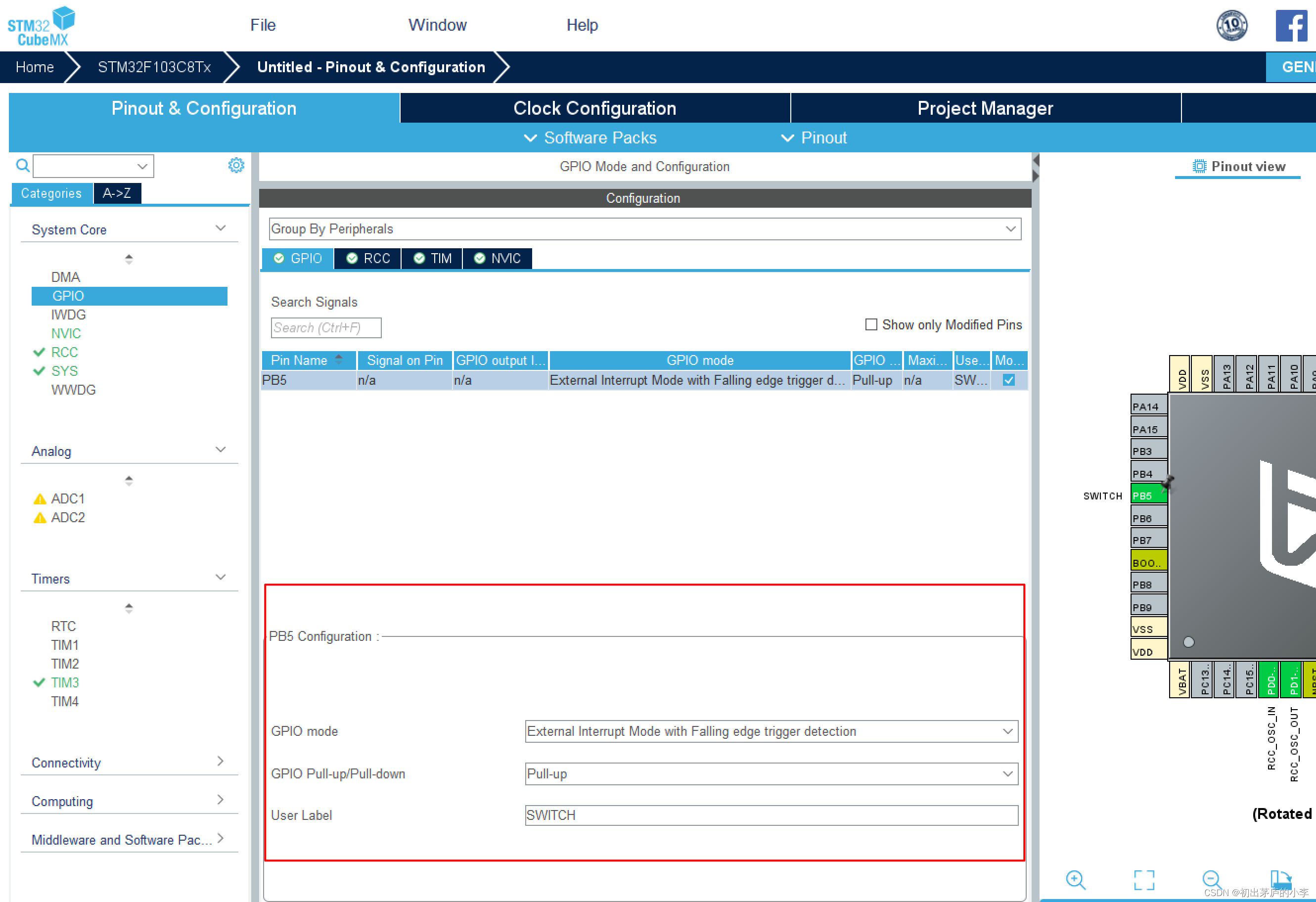The image size is (1316, 902).
Task: Open the Facebook icon link
Action: coord(1291,26)
